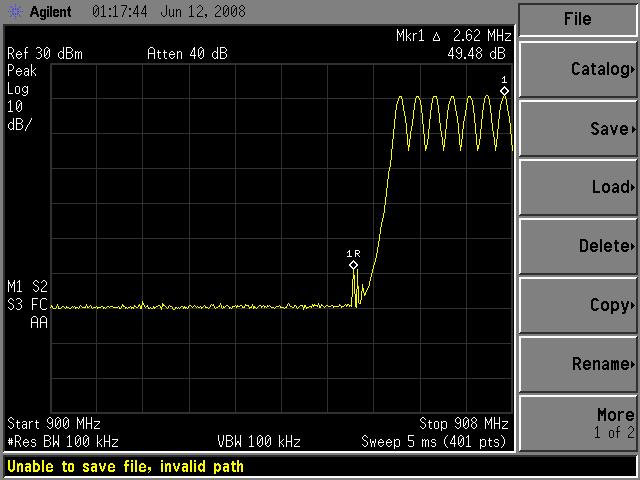Click the Start 900 MHz frequency label

pyautogui.click(x=54, y=423)
